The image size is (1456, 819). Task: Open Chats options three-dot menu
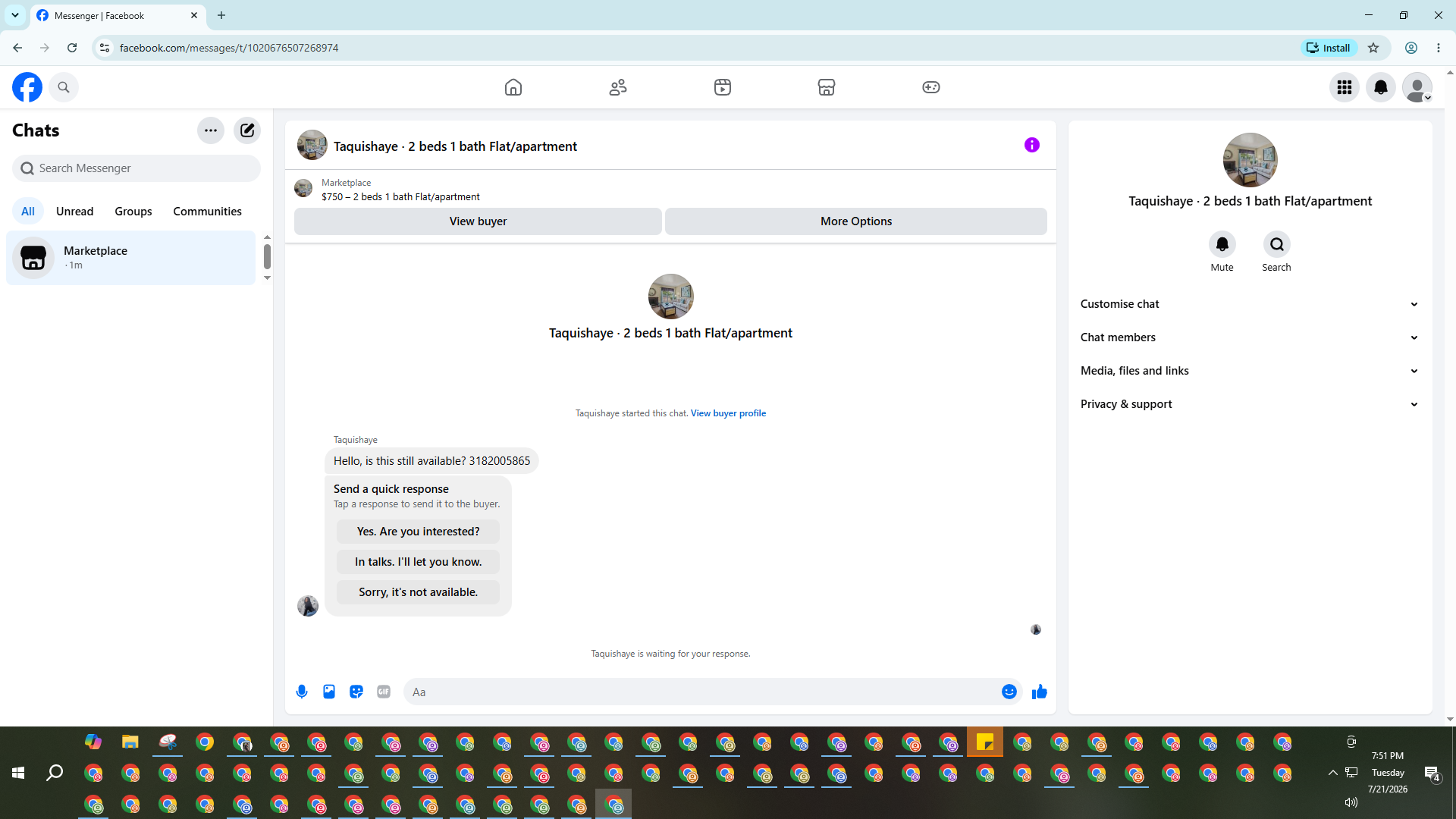click(211, 130)
